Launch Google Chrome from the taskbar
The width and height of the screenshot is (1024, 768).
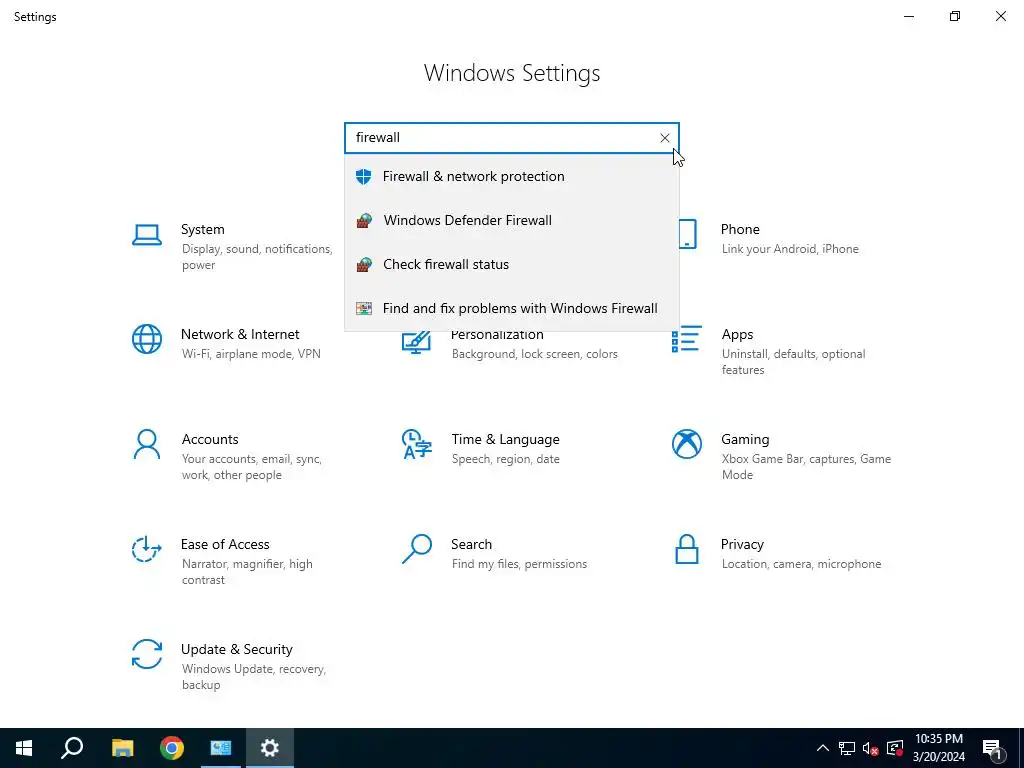click(172, 748)
